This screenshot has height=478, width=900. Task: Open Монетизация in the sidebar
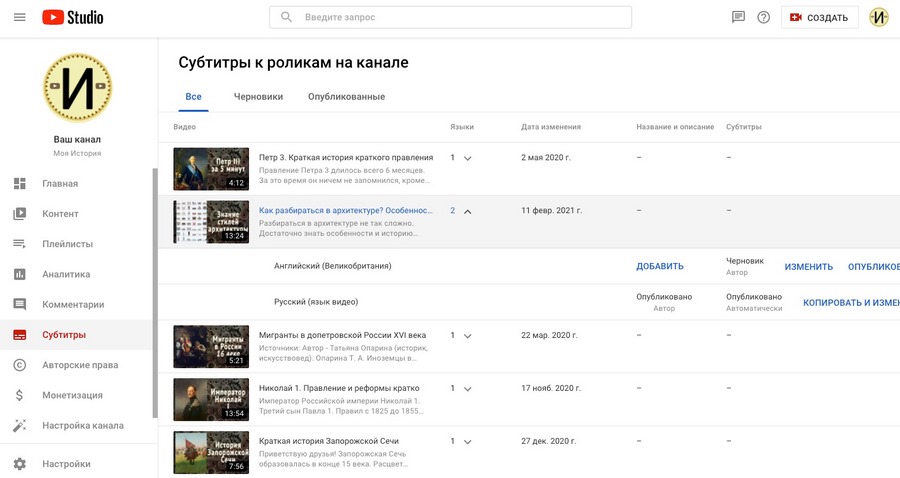(x=72, y=395)
